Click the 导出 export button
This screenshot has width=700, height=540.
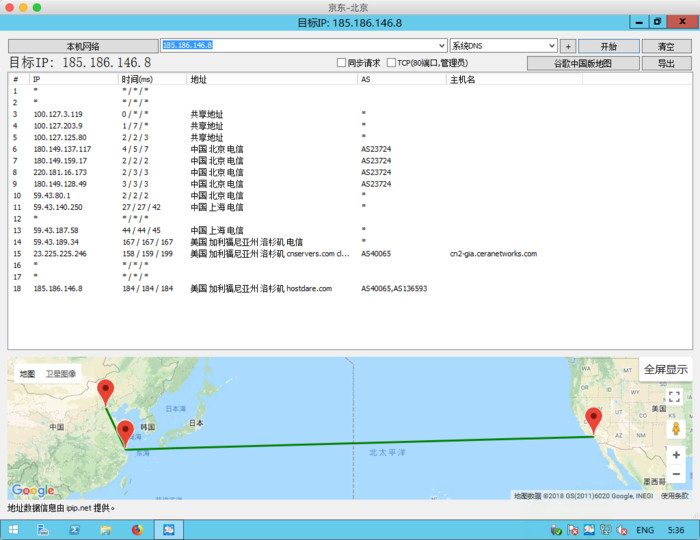[667, 63]
